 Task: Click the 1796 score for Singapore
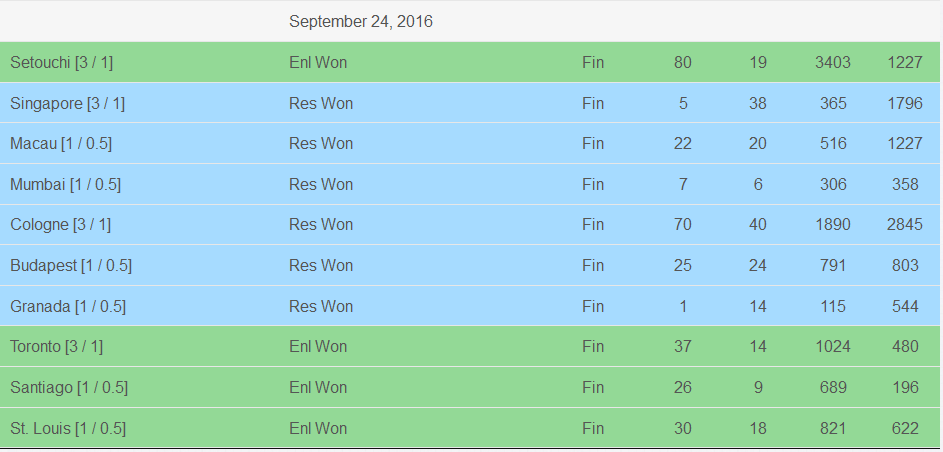pos(905,103)
